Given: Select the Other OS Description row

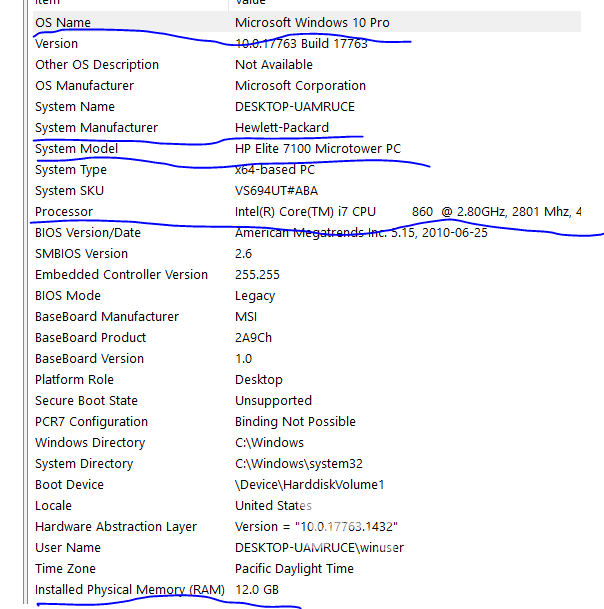Looking at the screenshot, I should (96, 64).
